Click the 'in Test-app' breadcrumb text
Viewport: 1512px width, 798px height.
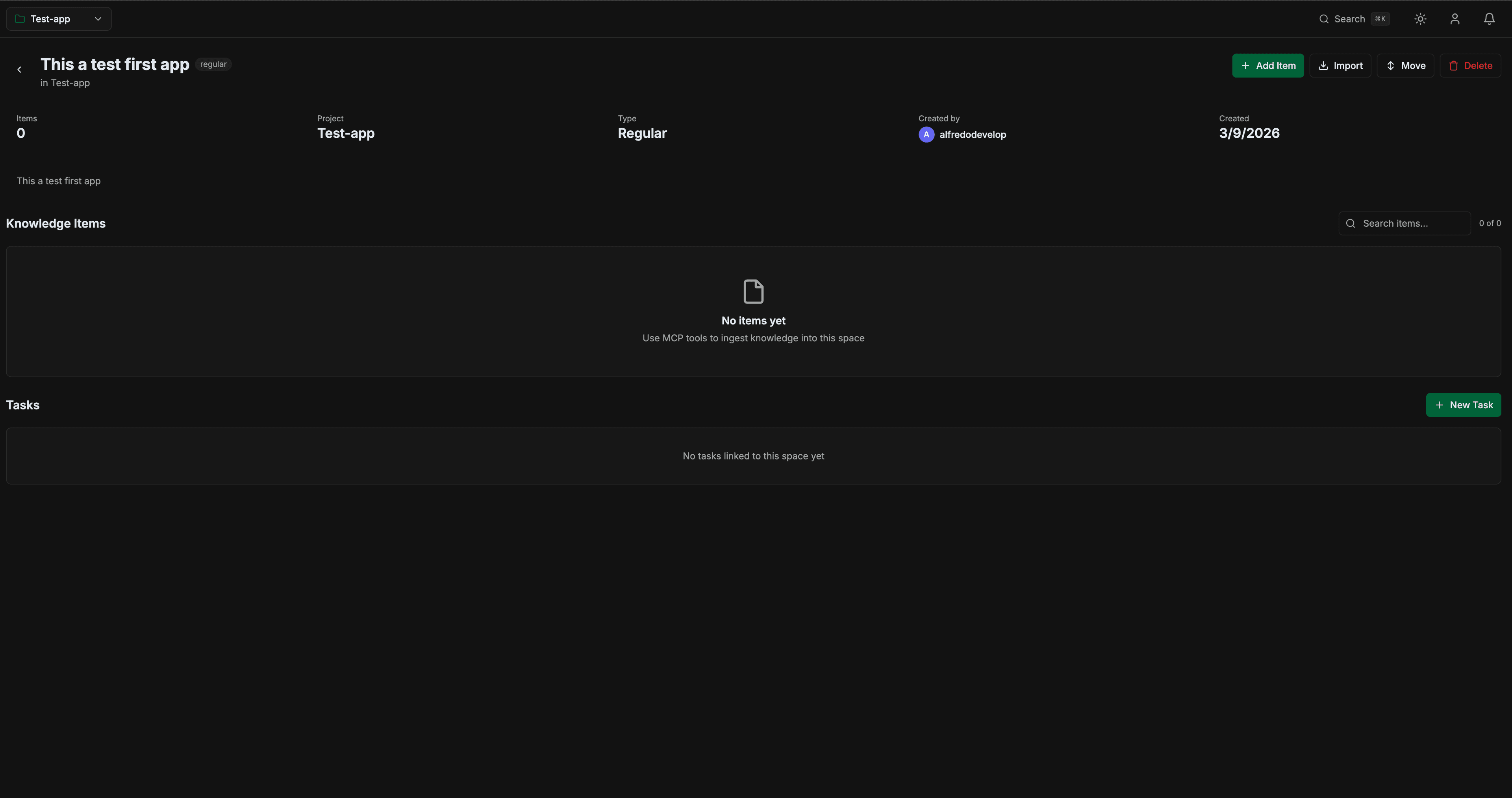tap(65, 83)
